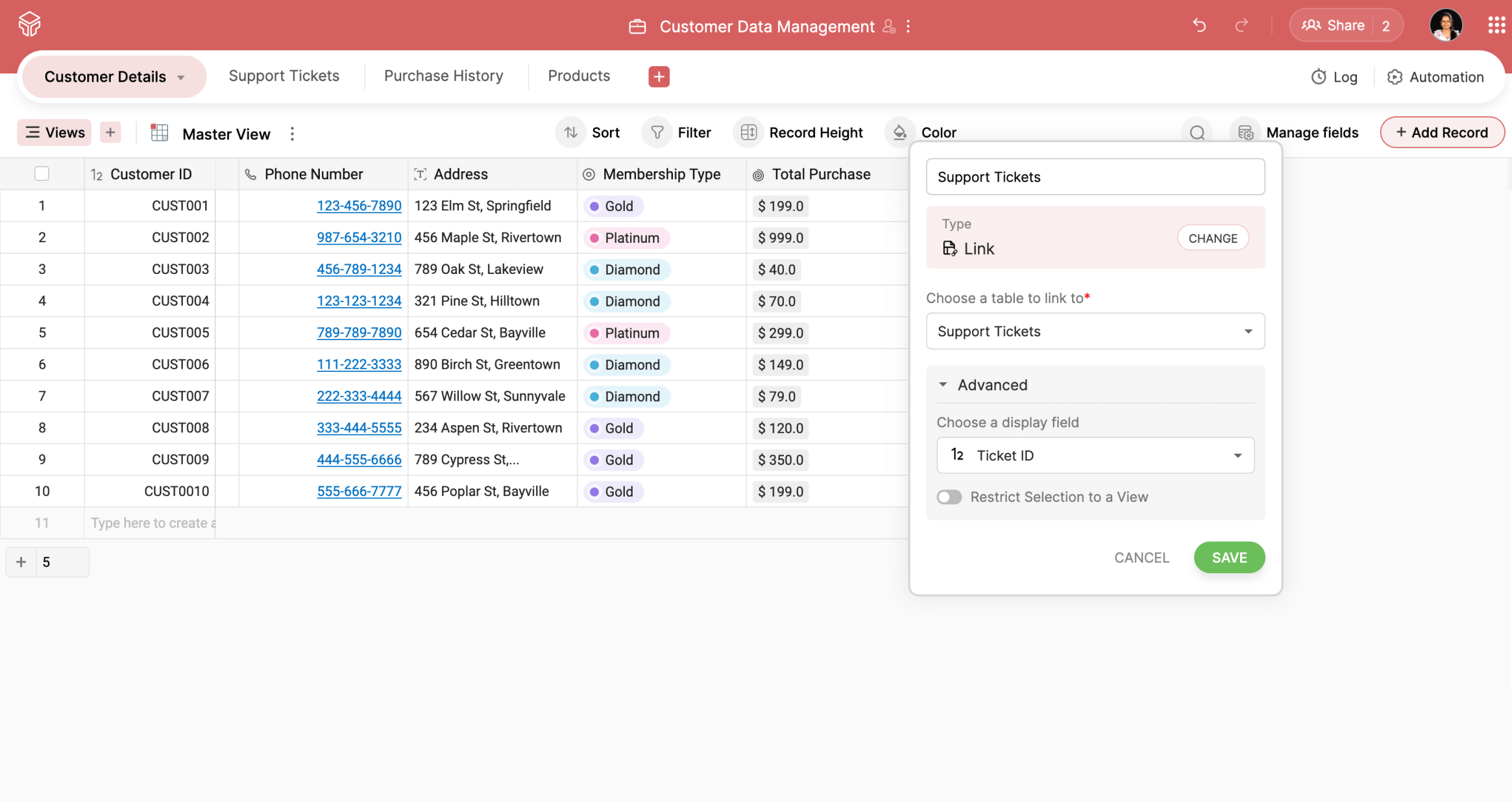Click the Type here to create row field

(x=151, y=523)
